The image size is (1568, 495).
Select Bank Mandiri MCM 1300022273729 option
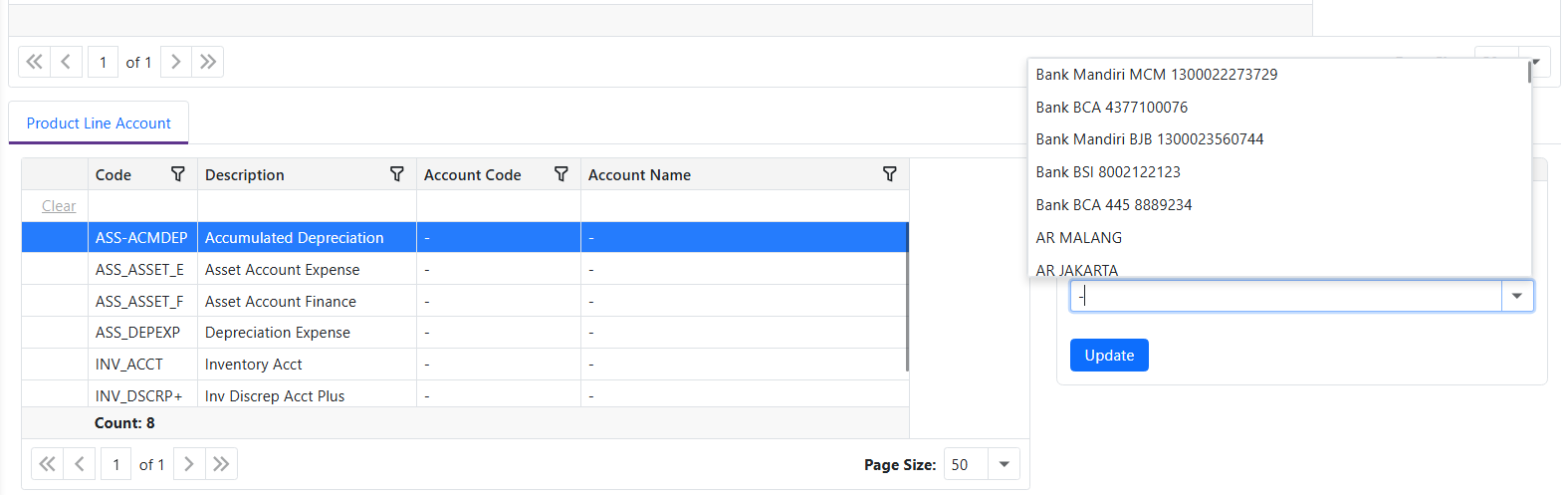coord(1277,75)
